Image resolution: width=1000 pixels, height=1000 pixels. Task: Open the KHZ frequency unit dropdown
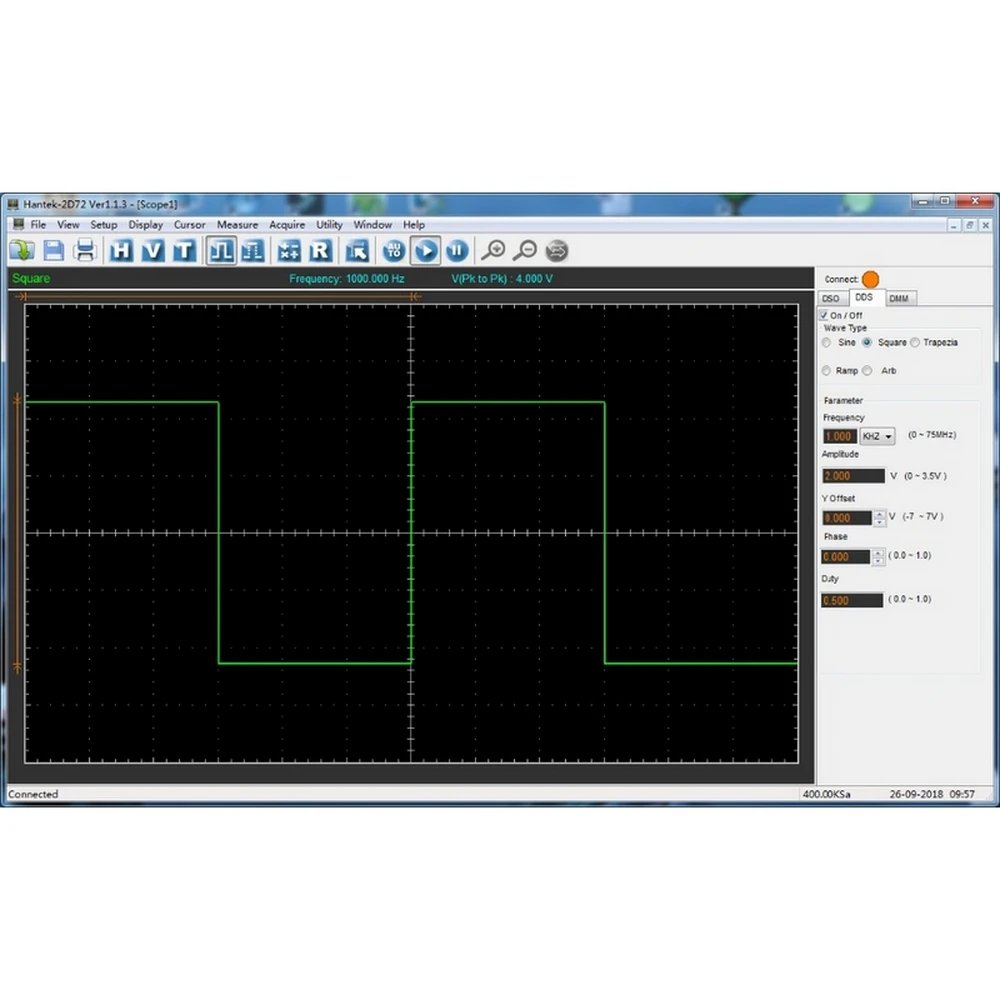pyautogui.click(x=878, y=436)
